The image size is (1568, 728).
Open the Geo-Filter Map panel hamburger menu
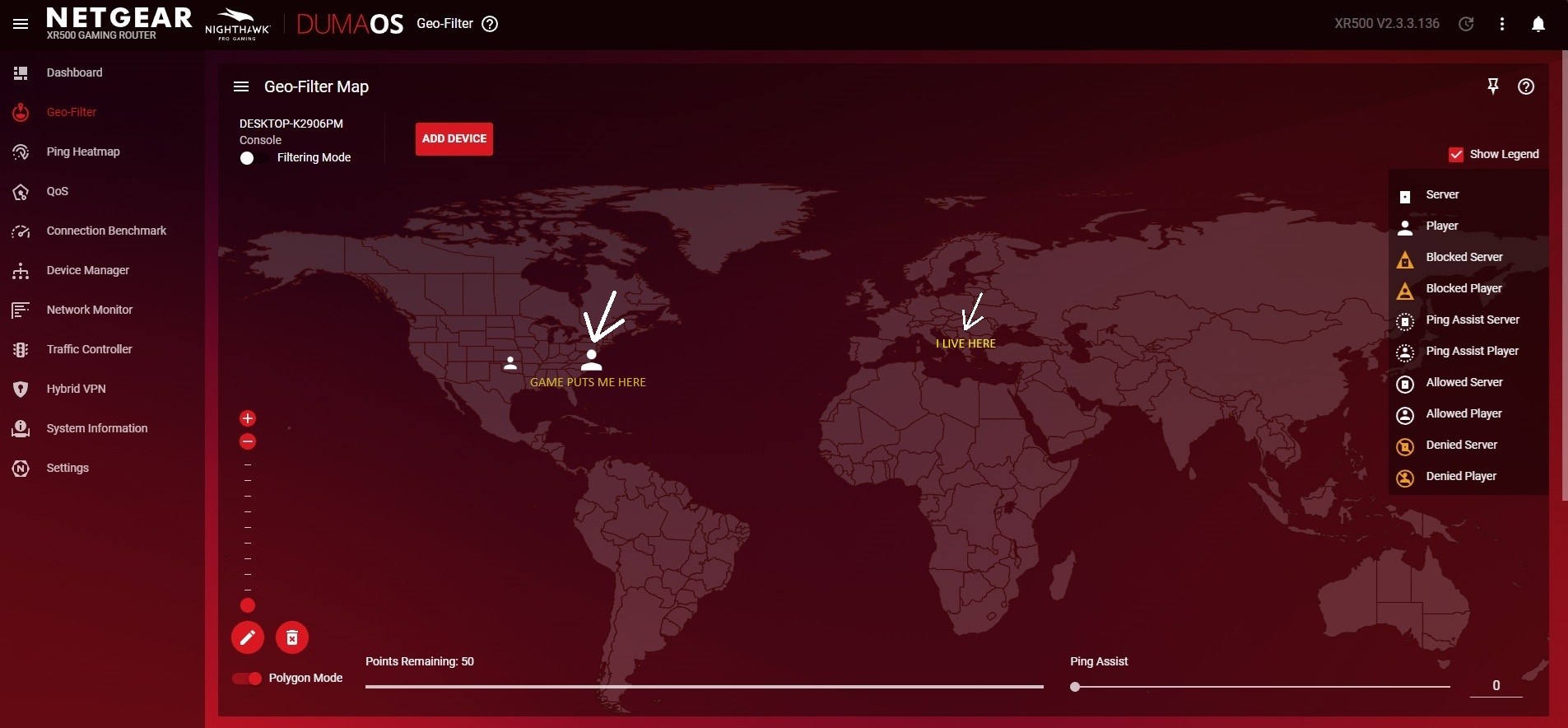tap(241, 86)
